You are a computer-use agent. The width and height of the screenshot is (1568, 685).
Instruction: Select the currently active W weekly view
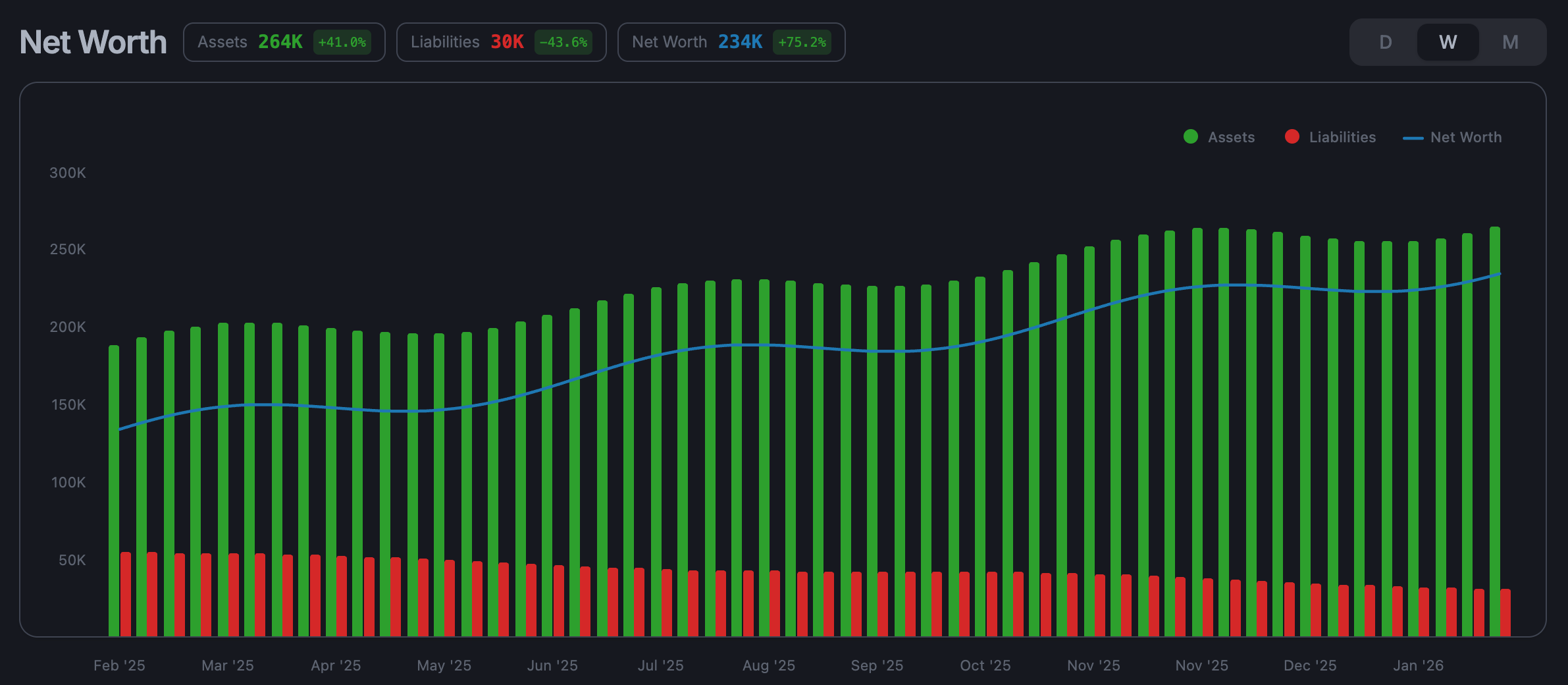[x=1447, y=41]
